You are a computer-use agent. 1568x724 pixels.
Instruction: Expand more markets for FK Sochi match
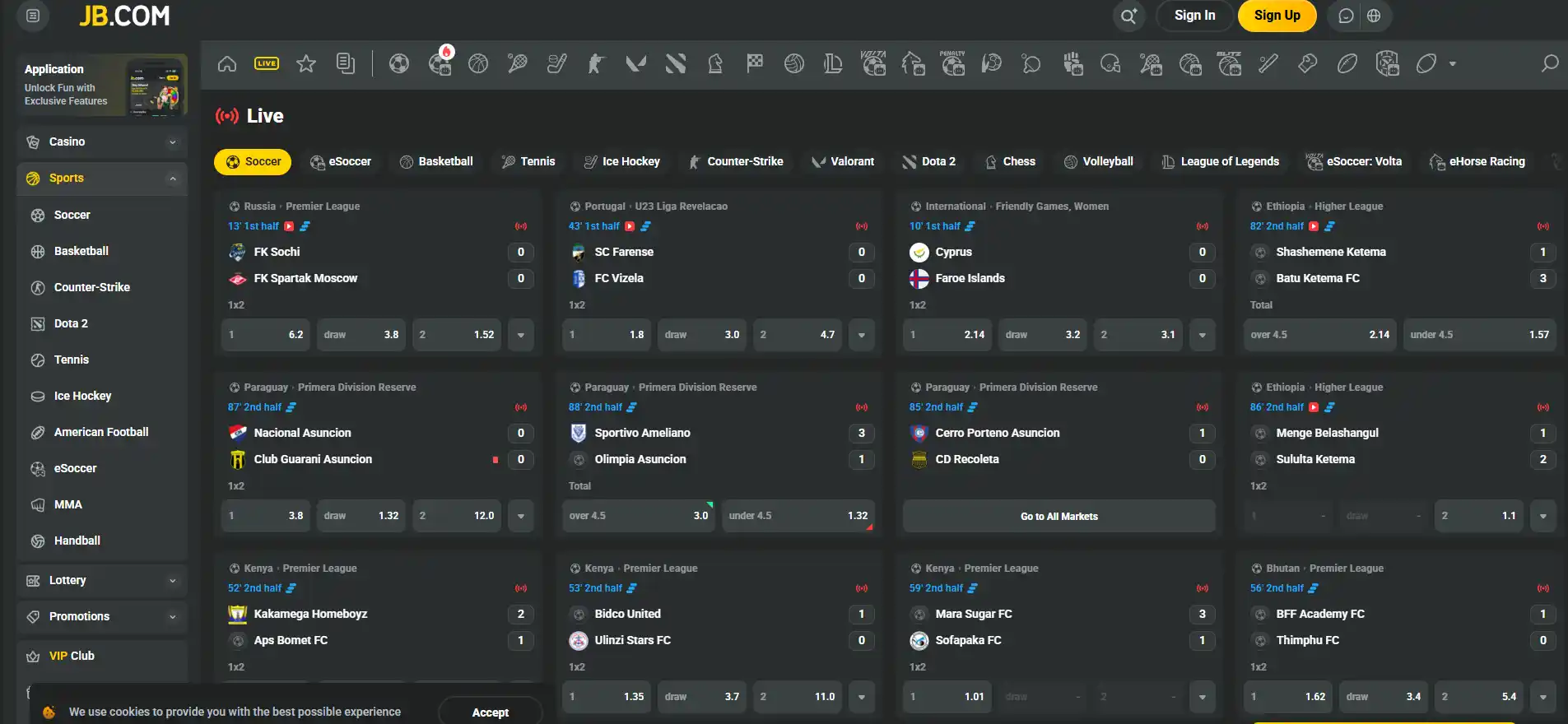coord(521,335)
